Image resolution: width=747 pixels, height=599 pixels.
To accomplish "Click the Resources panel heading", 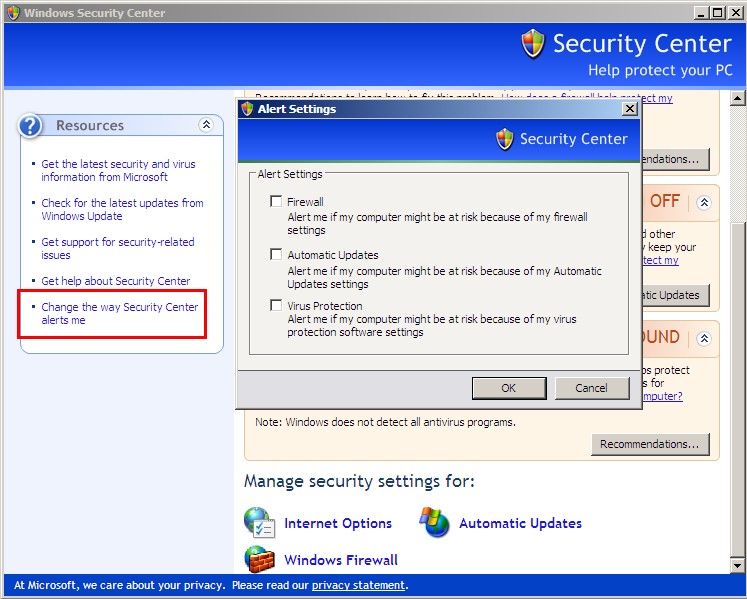I will (x=90, y=125).
